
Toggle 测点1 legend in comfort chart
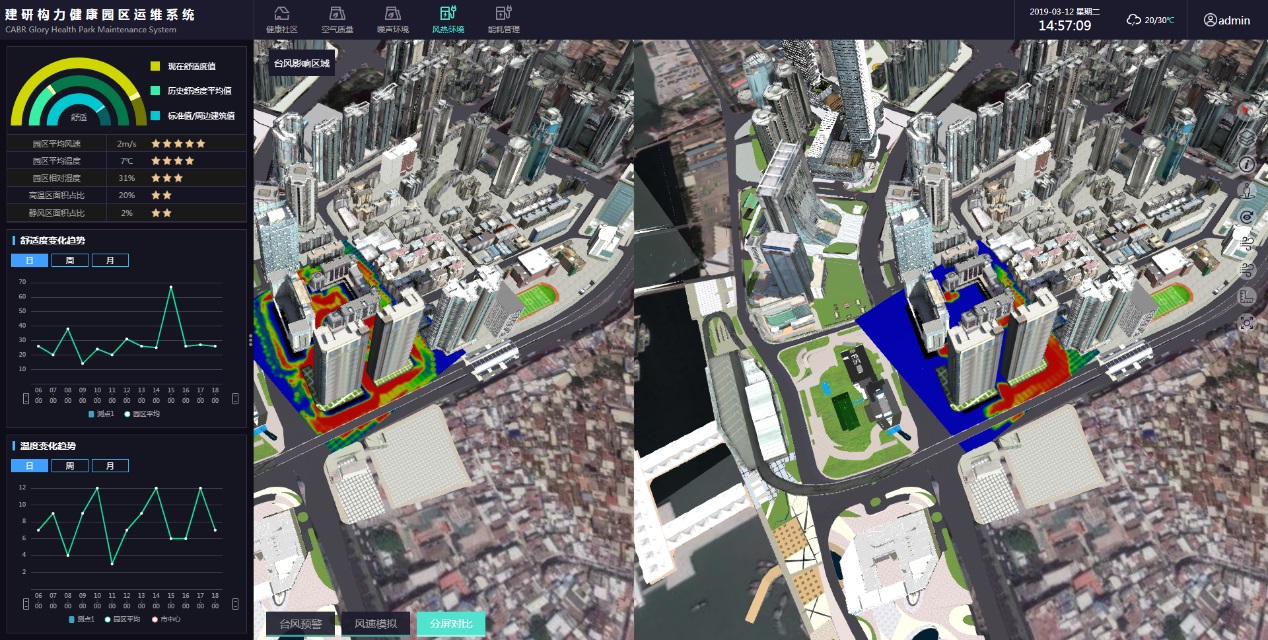coord(103,413)
